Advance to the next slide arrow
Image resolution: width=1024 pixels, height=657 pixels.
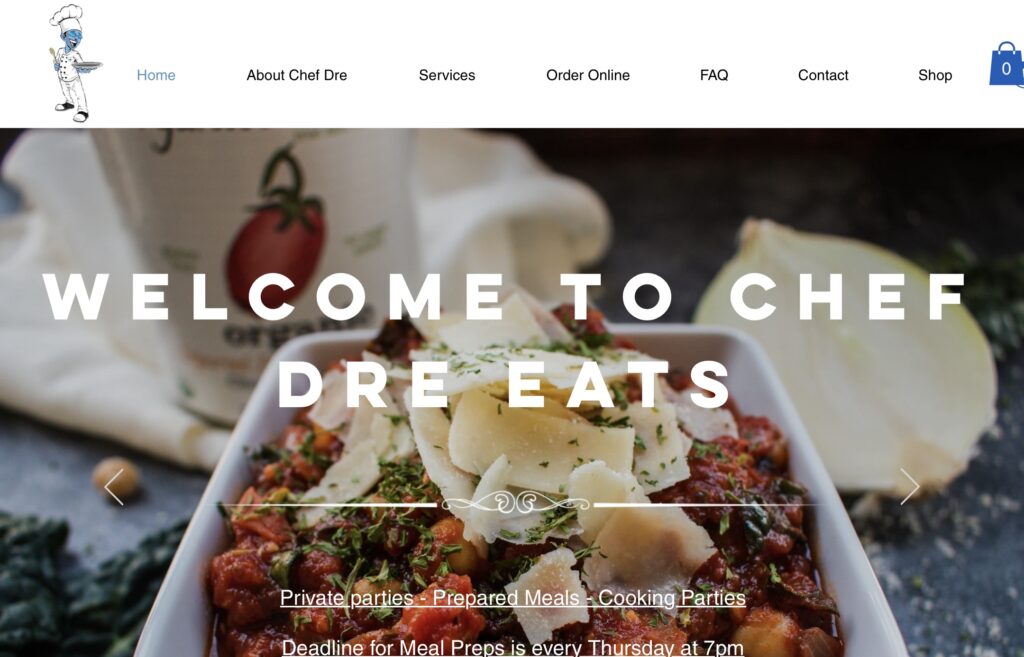click(x=910, y=487)
